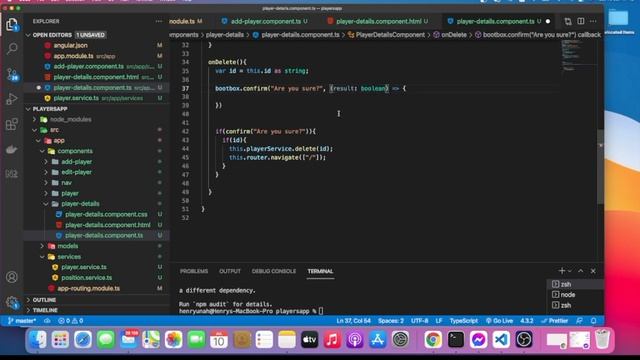Viewport: 640px width, 360px height.
Task: Open the Terminal app from the Dock
Action: point(456,340)
